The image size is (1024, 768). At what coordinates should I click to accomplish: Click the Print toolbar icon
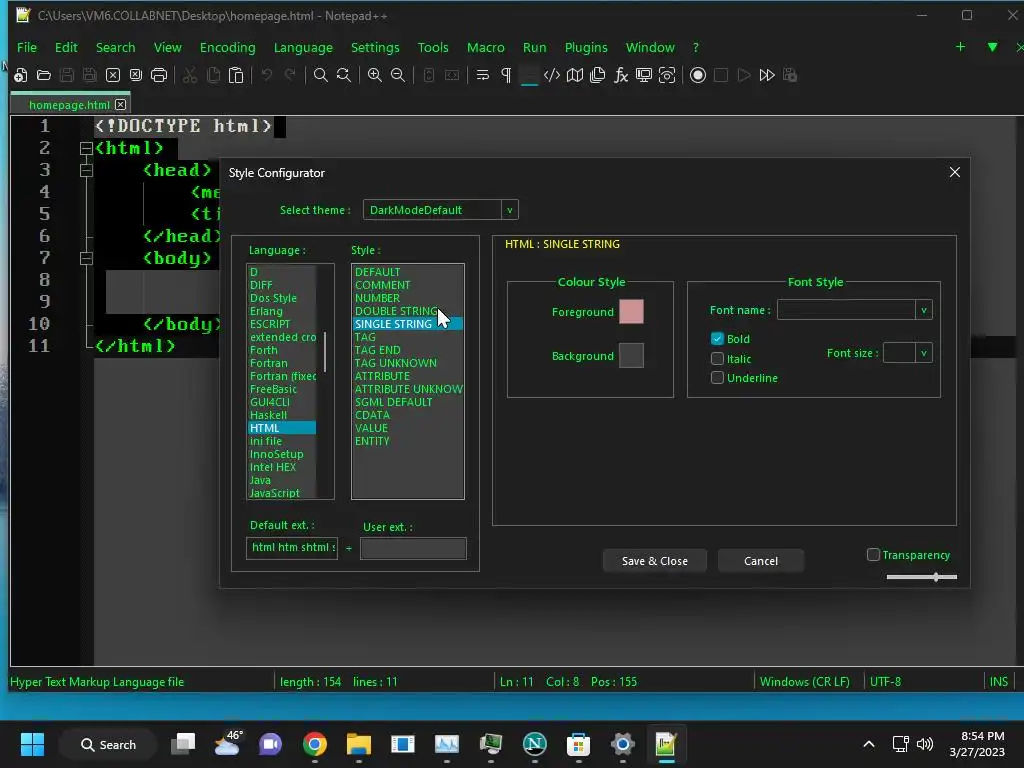point(159,75)
